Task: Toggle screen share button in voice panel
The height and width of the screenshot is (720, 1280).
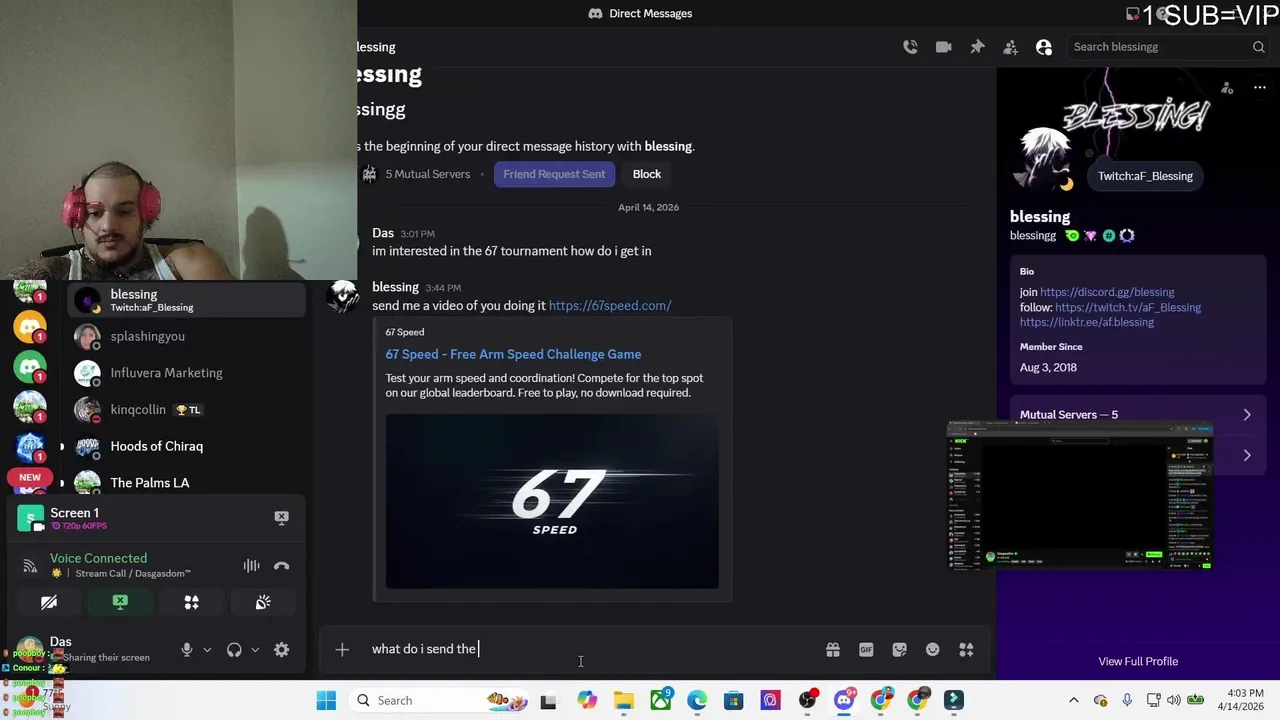Action: [120, 602]
